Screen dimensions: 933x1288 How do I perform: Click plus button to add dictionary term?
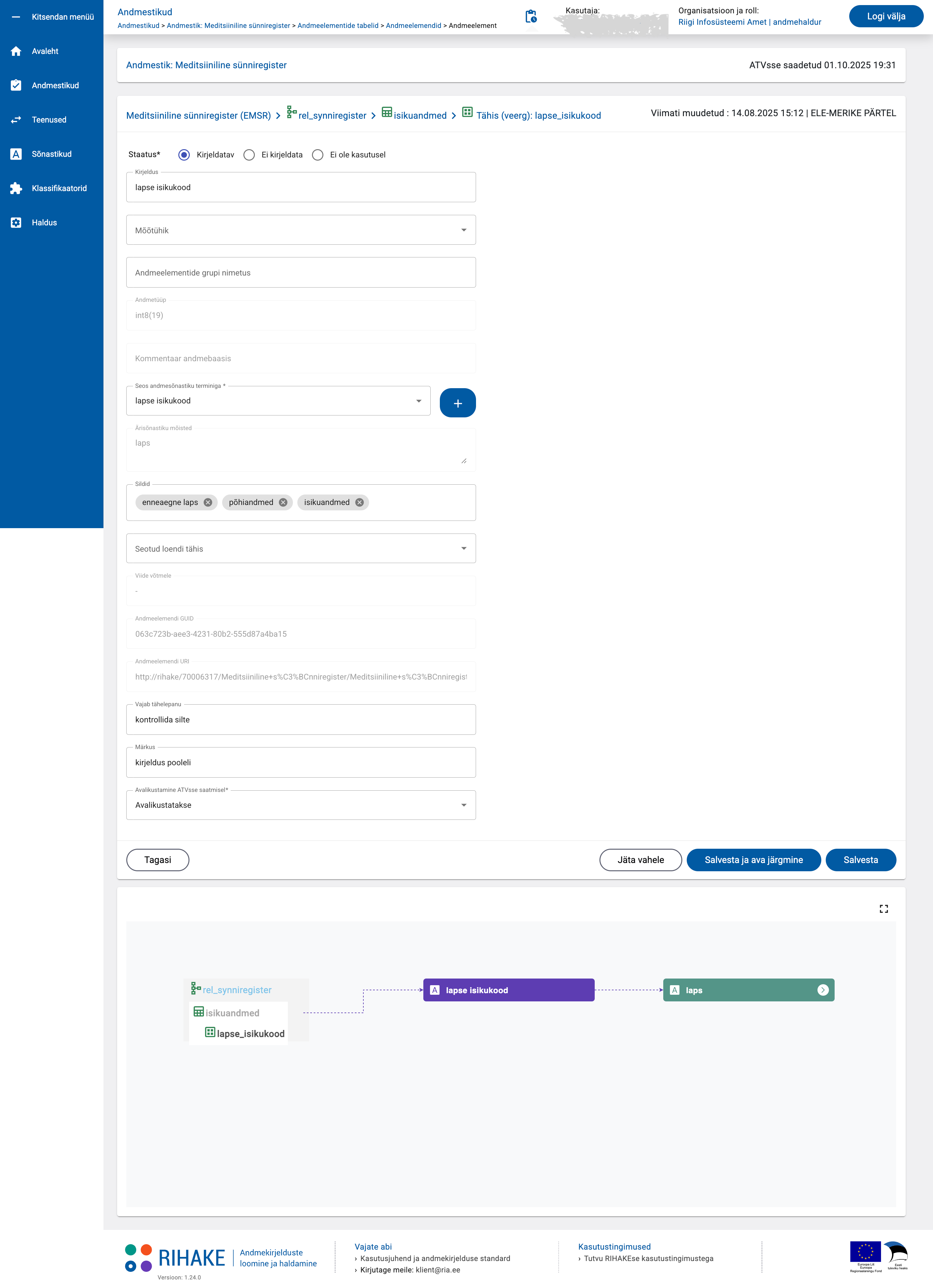(x=457, y=403)
